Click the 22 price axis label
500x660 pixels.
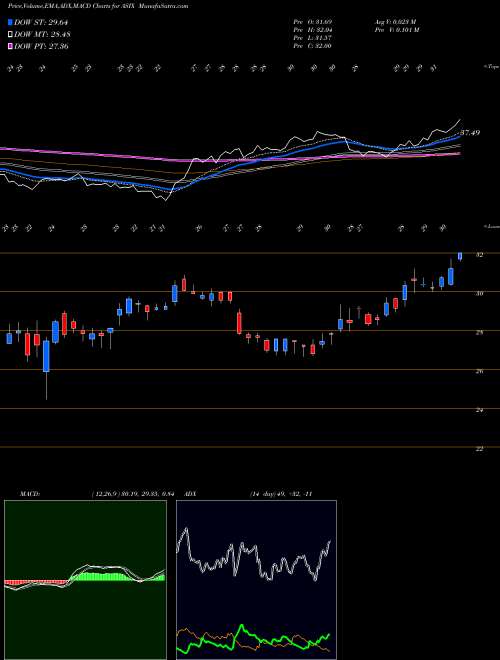479,449
